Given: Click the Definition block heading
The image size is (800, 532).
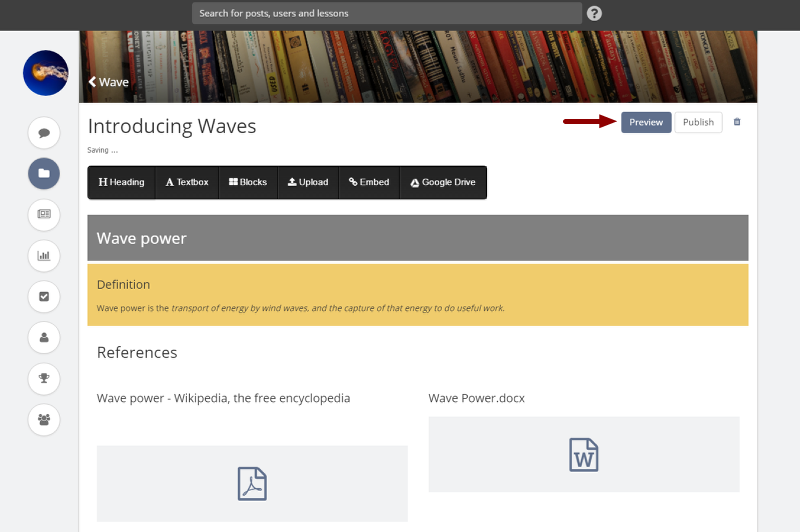Looking at the screenshot, I should (x=123, y=285).
